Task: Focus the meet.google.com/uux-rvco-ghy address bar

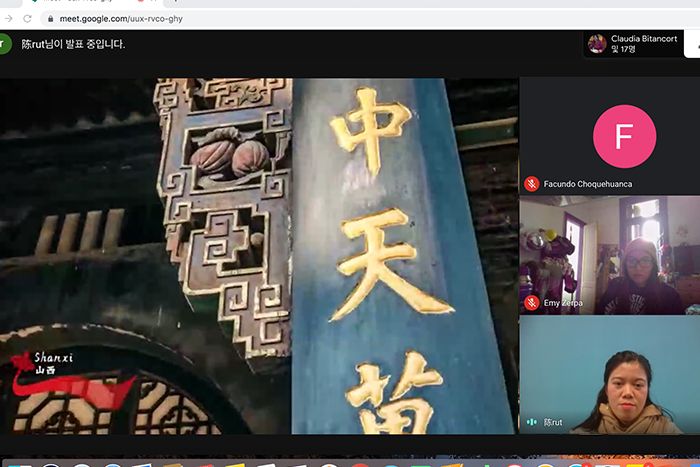Action: [x=371, y=19]
